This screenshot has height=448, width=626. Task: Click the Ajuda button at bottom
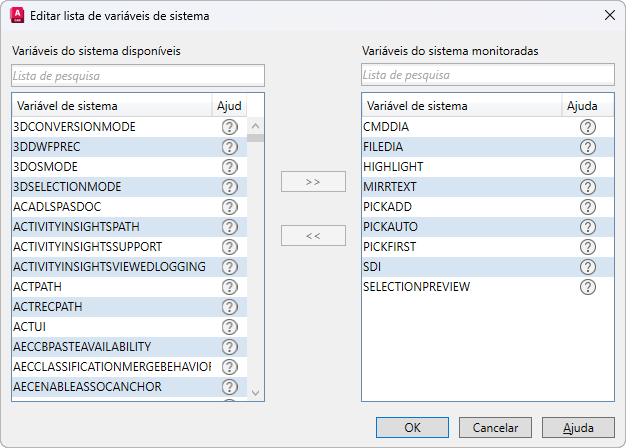point(578,427)
